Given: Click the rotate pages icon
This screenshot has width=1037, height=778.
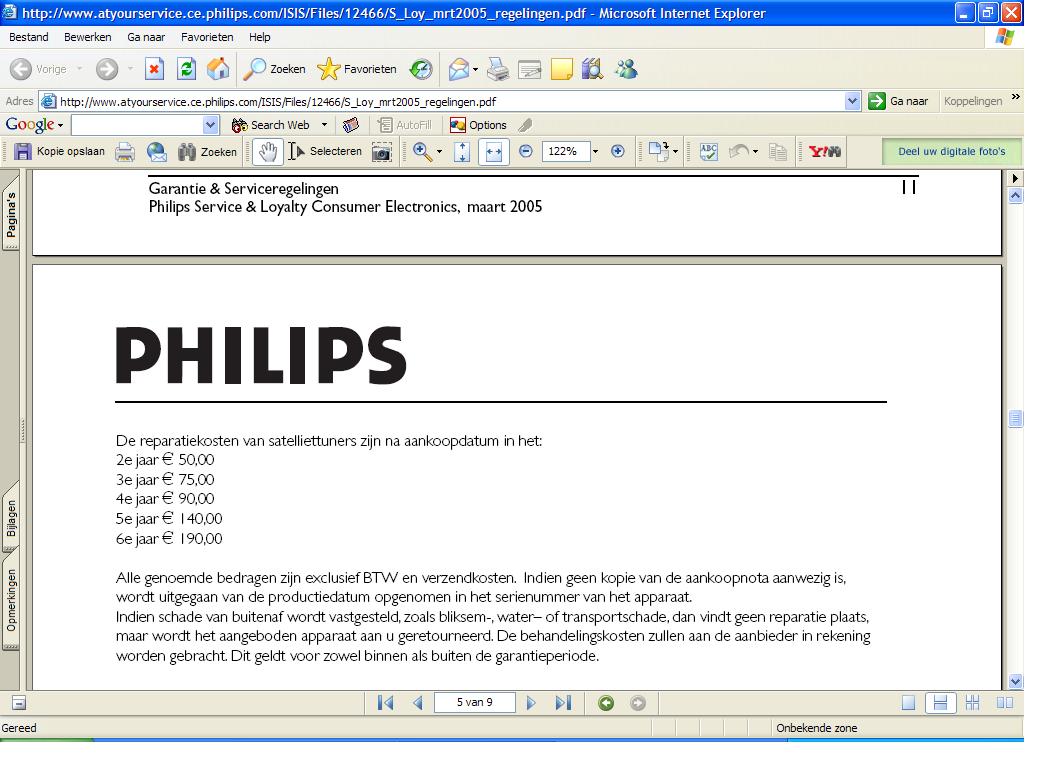Looking at the screenshot, I should tap(659, 151).
